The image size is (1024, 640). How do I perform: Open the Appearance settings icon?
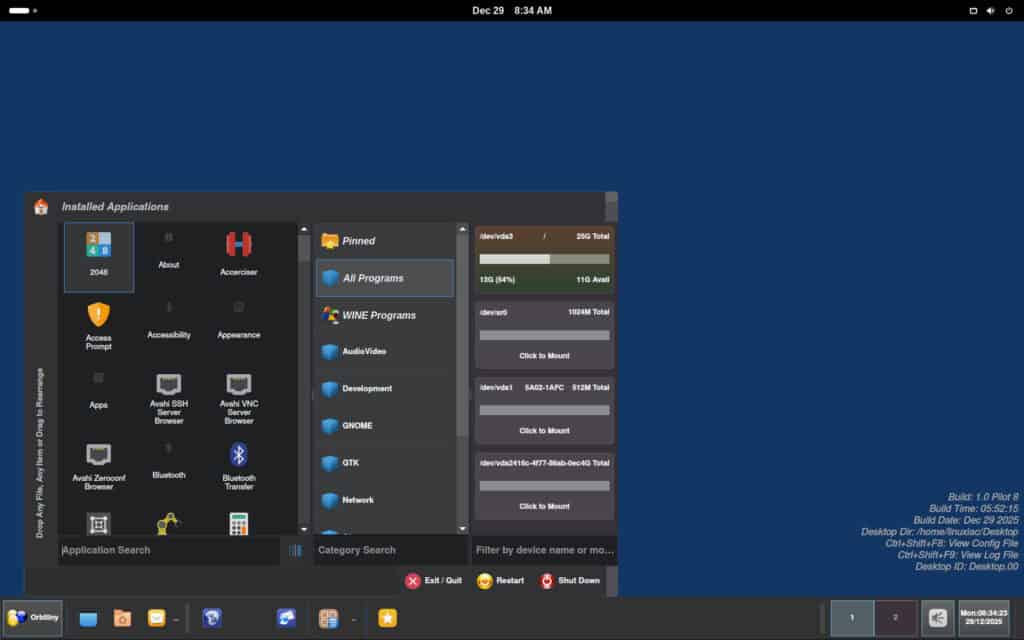pos(238,315)
